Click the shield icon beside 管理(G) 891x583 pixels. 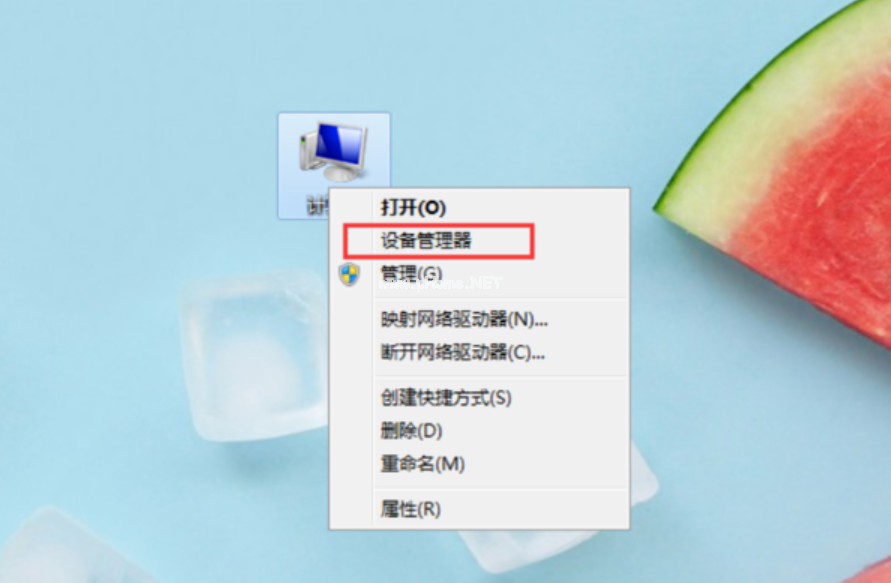pos(349,274)
